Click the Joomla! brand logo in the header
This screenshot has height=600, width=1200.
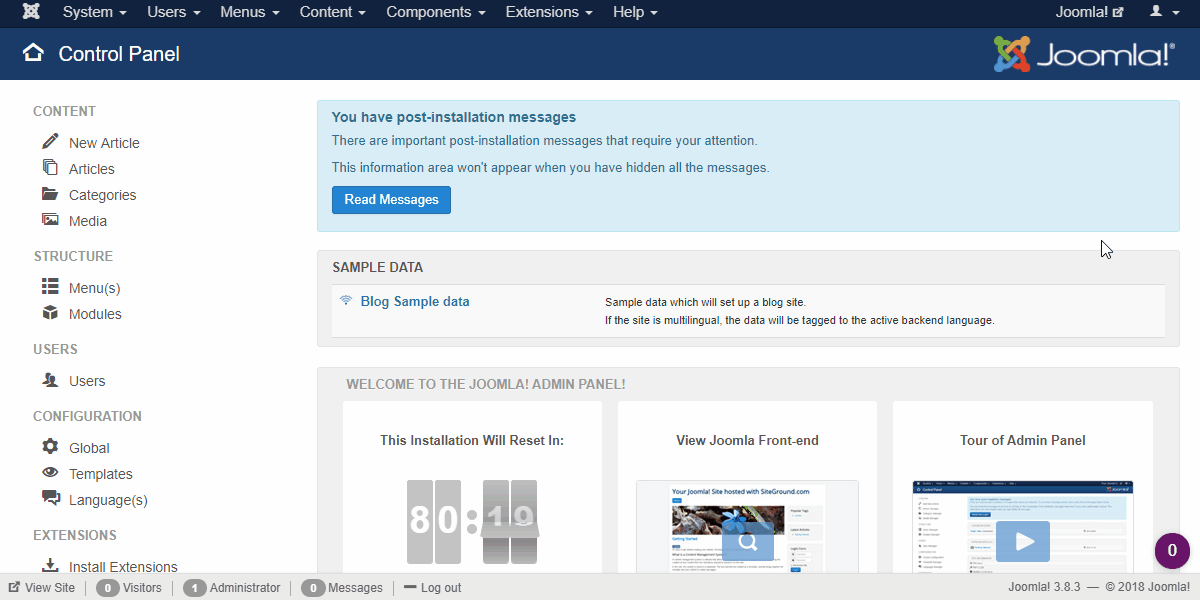1084,53
